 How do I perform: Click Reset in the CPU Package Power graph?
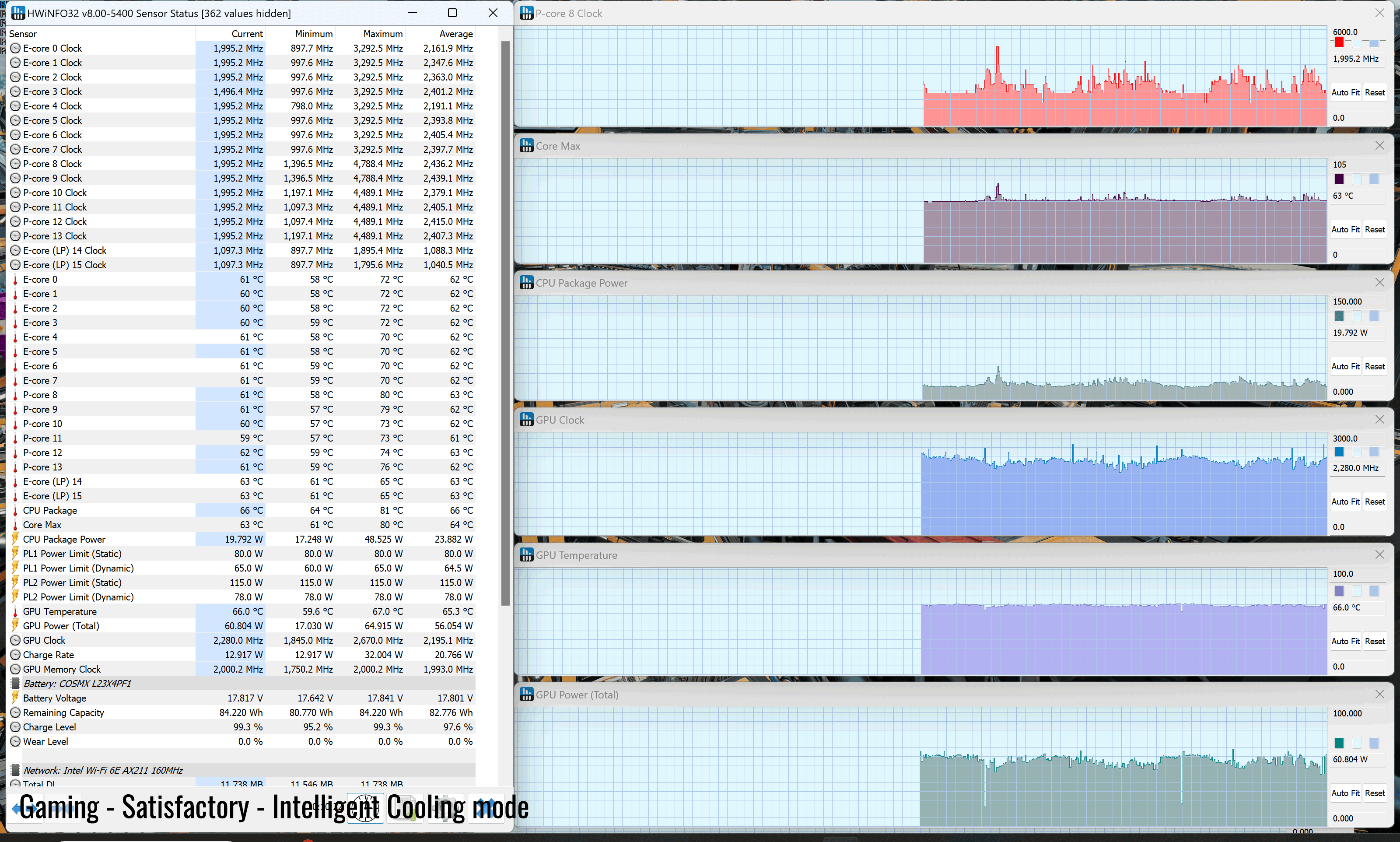[x=1375, y=367]
